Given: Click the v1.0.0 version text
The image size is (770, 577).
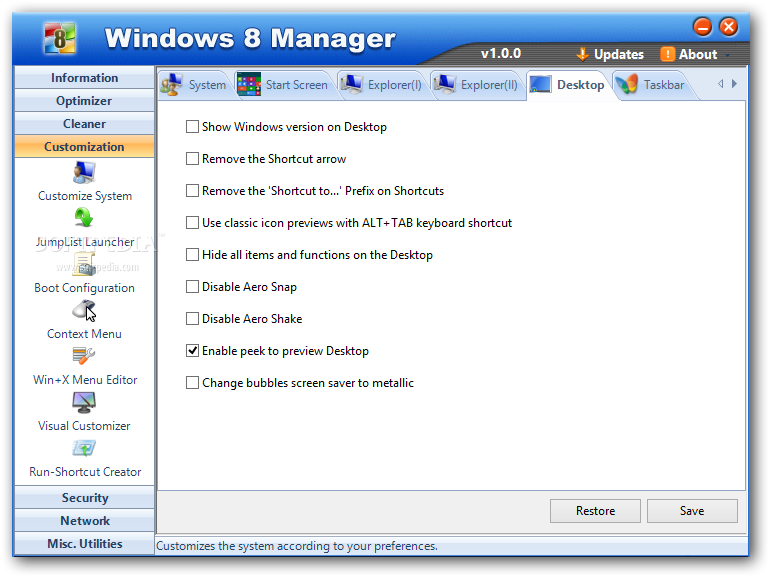Looking at the screenshot, I should [x=501, y=53].
